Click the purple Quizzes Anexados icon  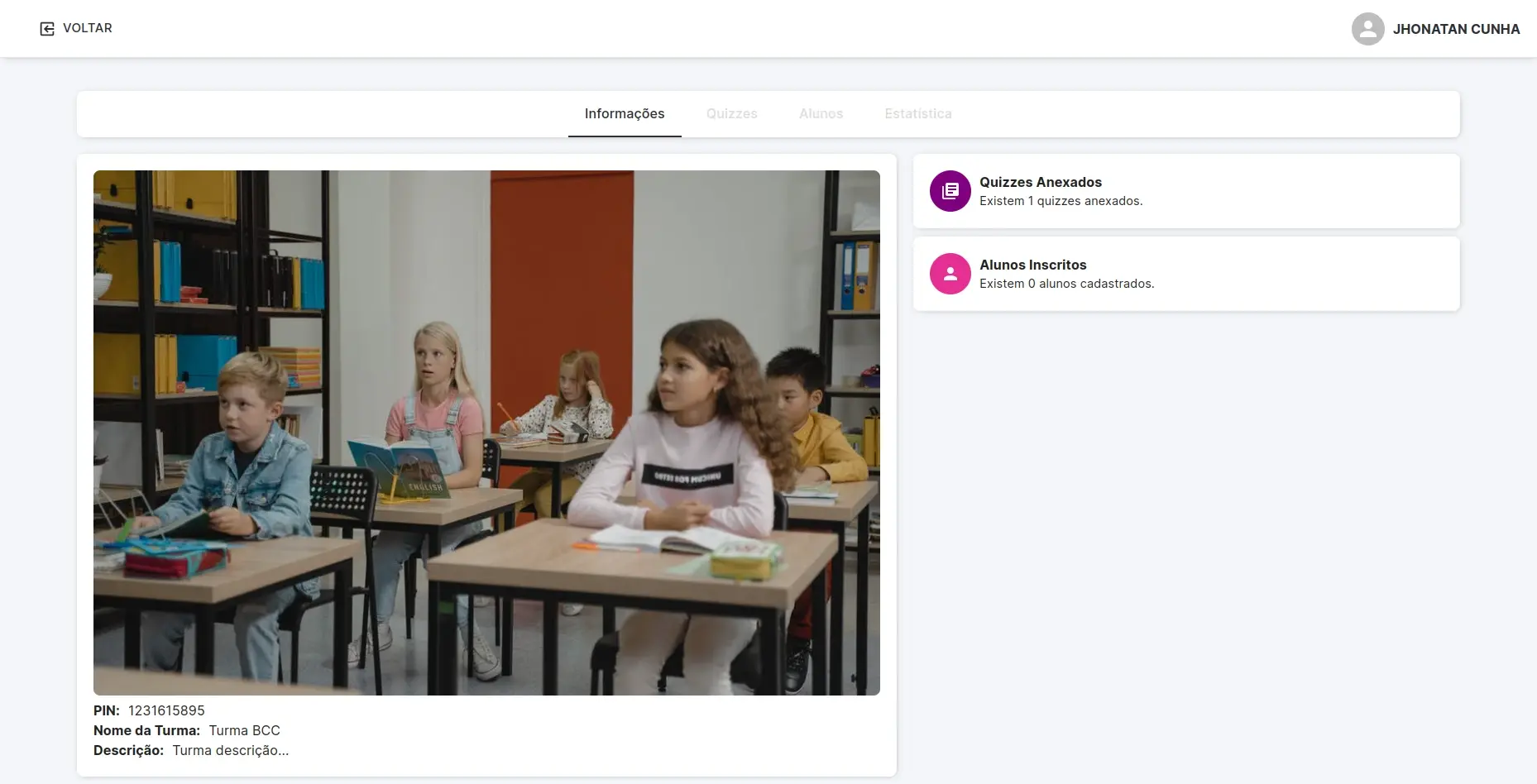coord(950,191)
